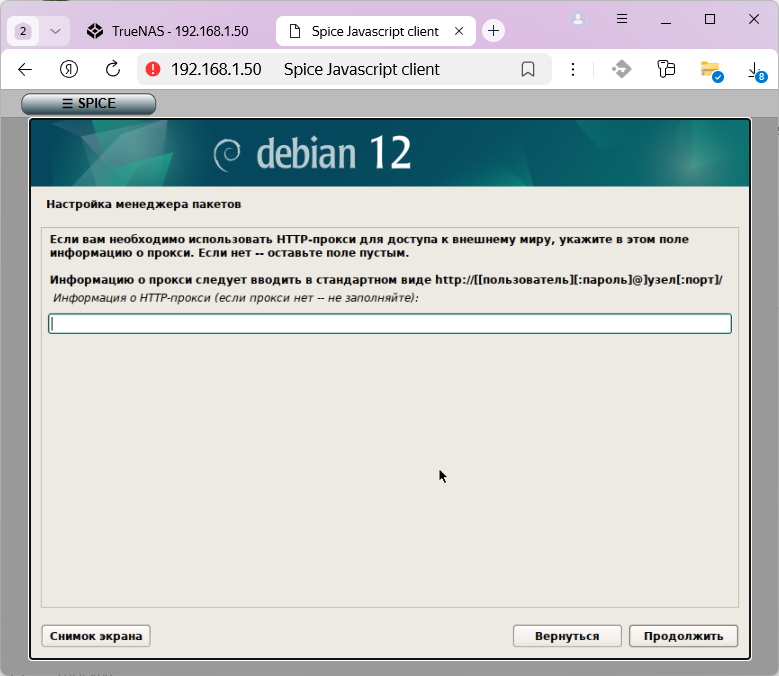Click the heading Настройка менеджера пакетов
The width and height of the screenshot is (779, 676).
point(144,204)
